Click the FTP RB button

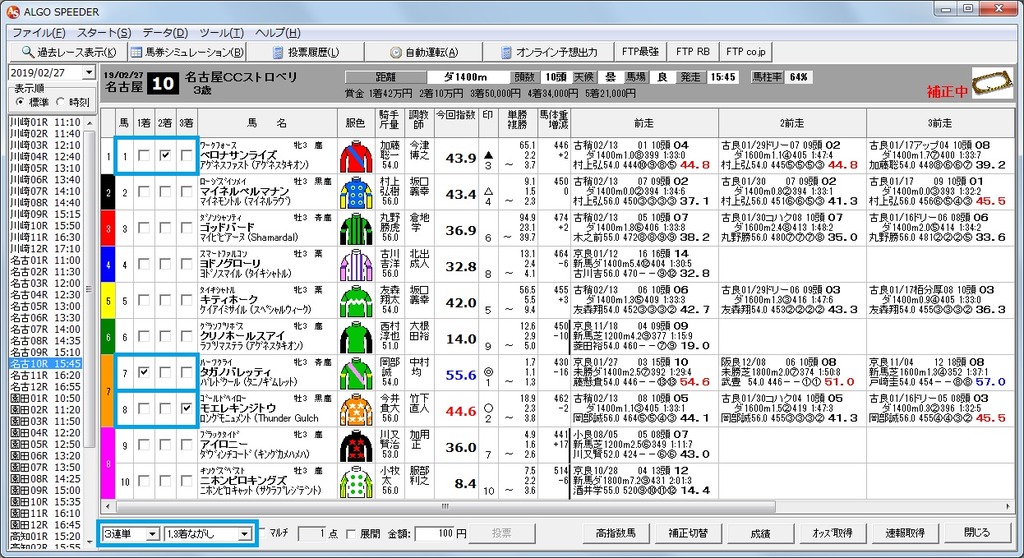point(692,52)
